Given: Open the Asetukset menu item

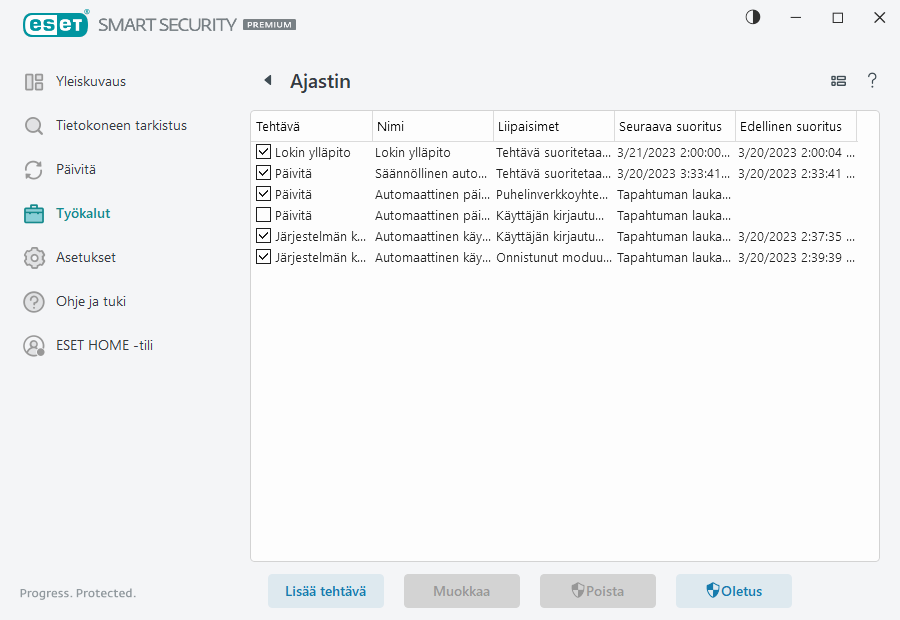Looking at the screenshot, I should tap(86, 258).
